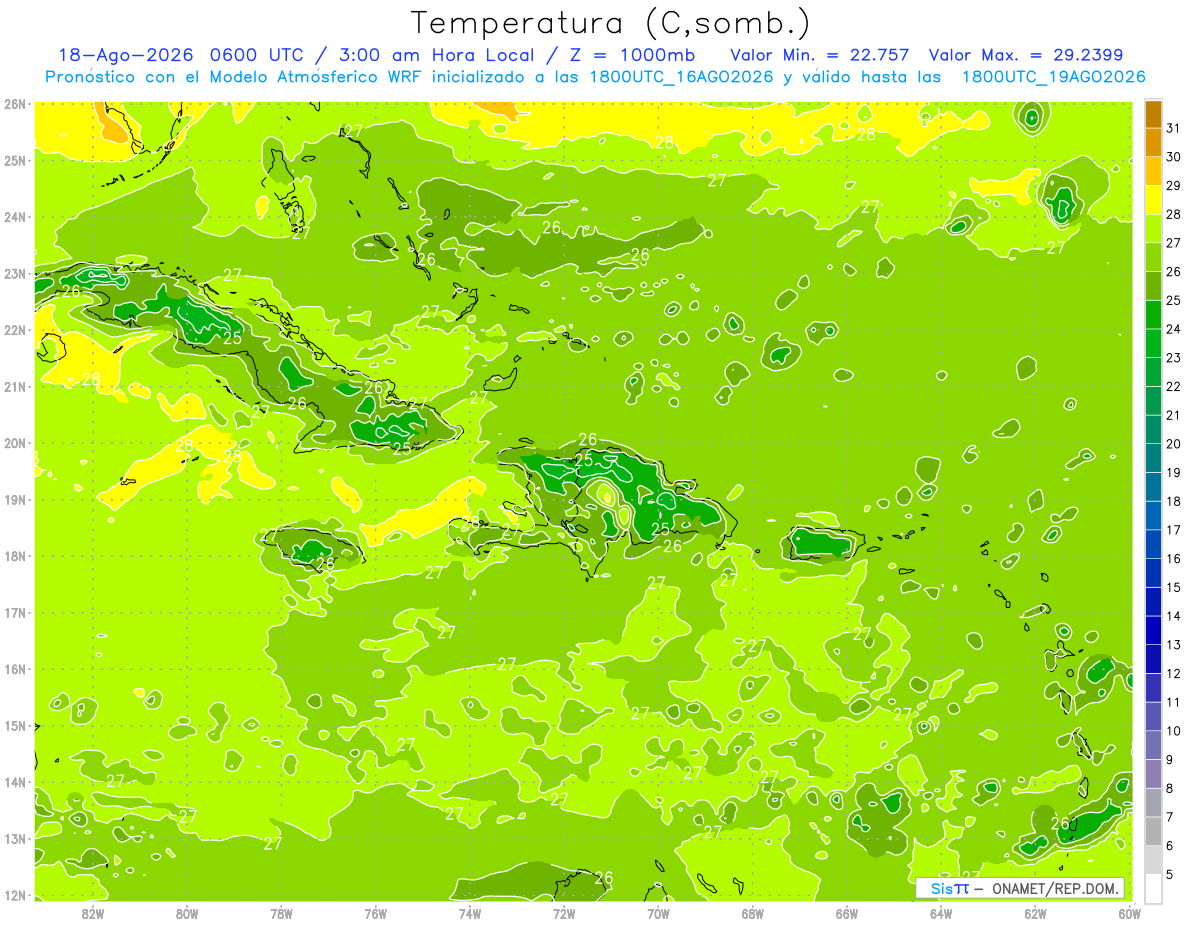Screen dimensions: 1200x927
Task: Click the yellow legend band between 28 and 29
Action: point(1153,200)
